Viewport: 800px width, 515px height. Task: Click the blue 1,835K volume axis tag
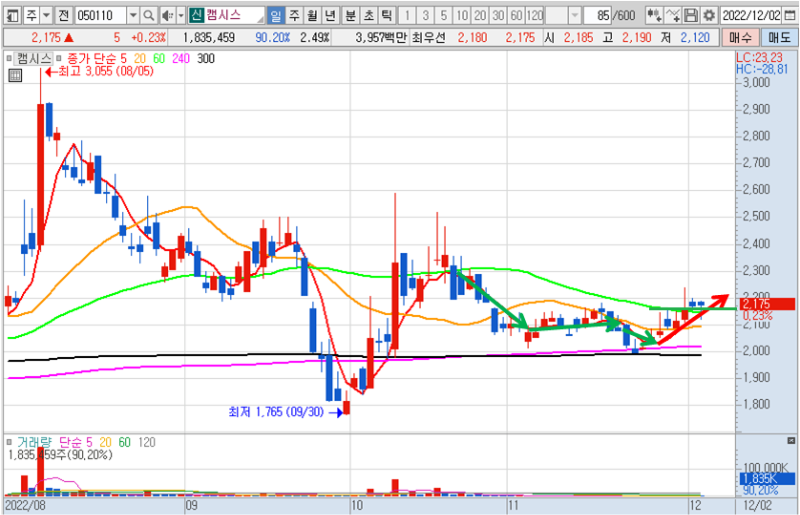tap(767, 479)
